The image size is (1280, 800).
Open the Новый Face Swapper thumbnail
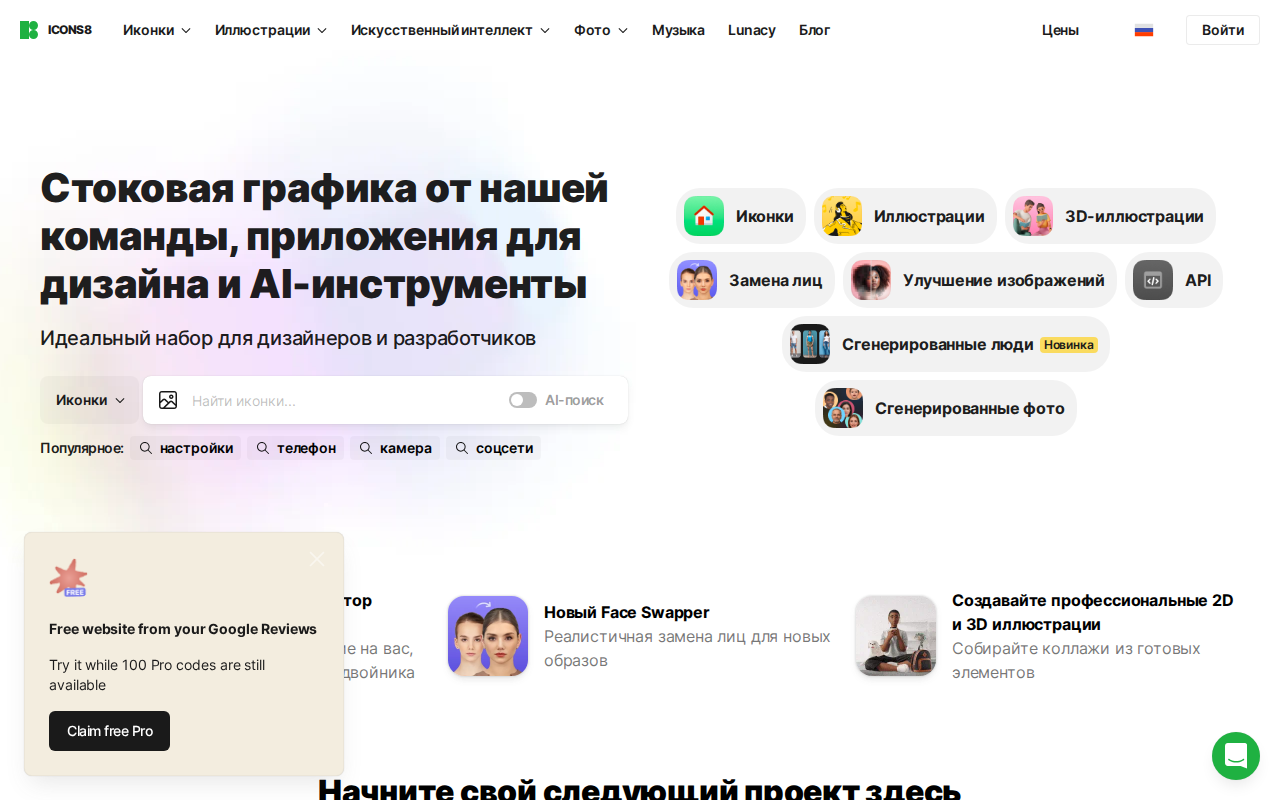point(488,636)
